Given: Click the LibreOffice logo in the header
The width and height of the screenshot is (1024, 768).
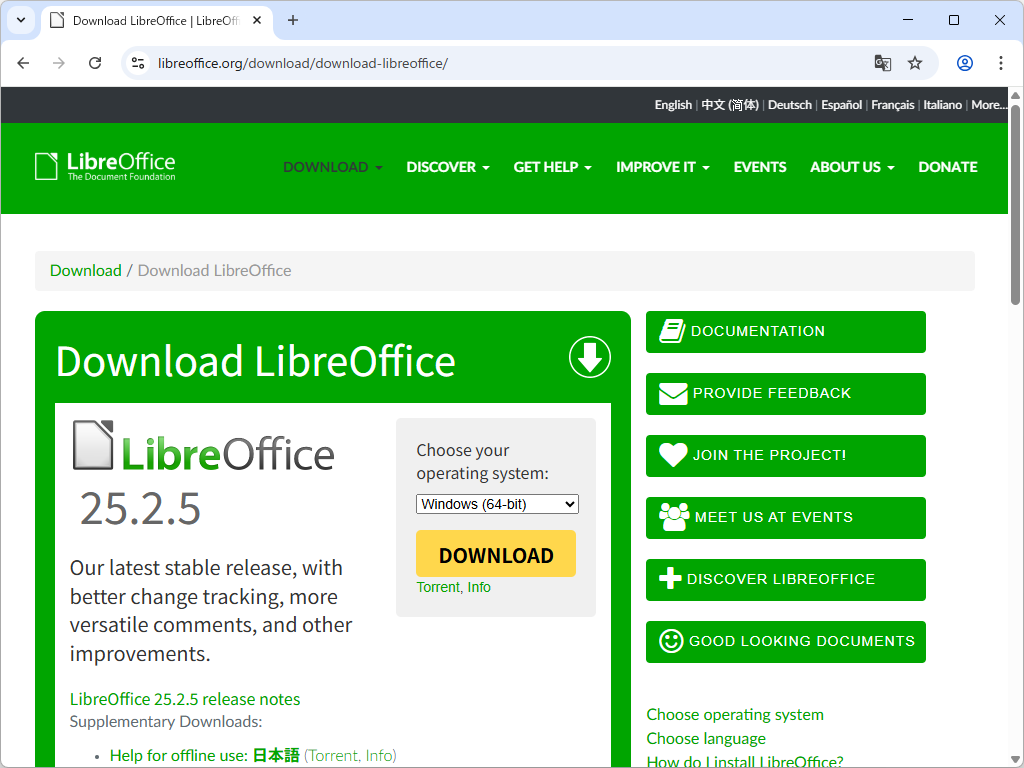Looking at the screenshot, I should (x=104, y=166).
